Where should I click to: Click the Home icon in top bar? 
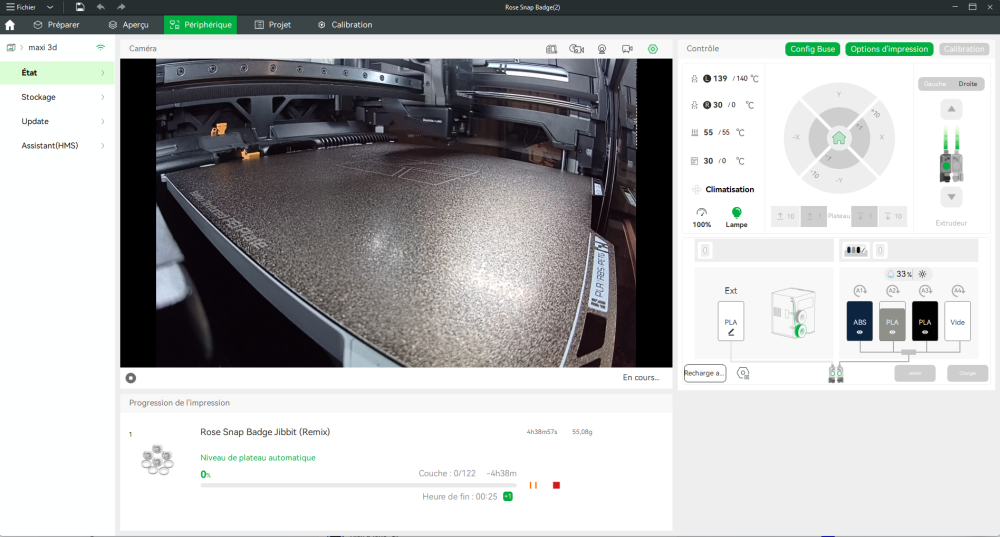tap(10, 24)
